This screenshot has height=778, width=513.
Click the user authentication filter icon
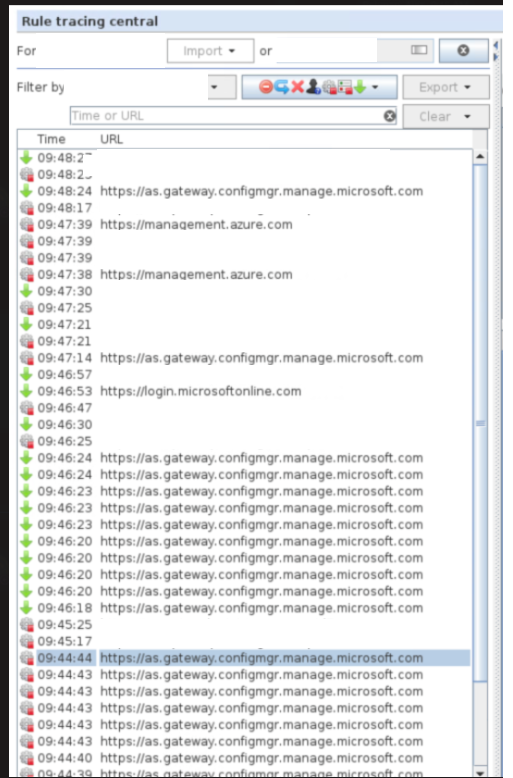coord(313,87)
